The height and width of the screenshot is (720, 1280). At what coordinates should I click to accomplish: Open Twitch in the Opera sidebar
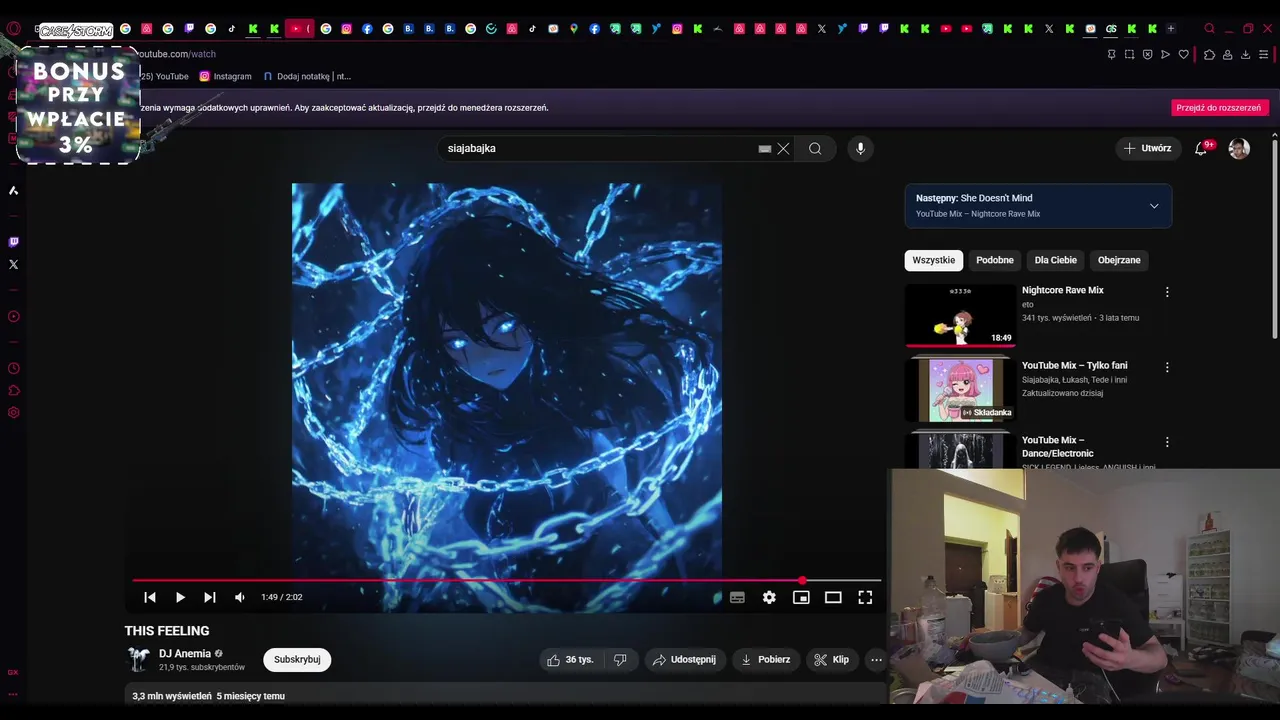click(x=13, y=242)
